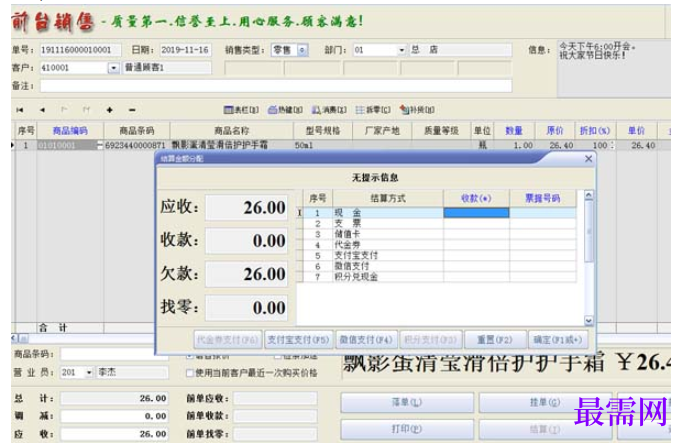Click scroll-down arrow of payment list
Image resolution: width=686 pixels, height=443 pixels.
pyautogui.click(x=589, y=321)
